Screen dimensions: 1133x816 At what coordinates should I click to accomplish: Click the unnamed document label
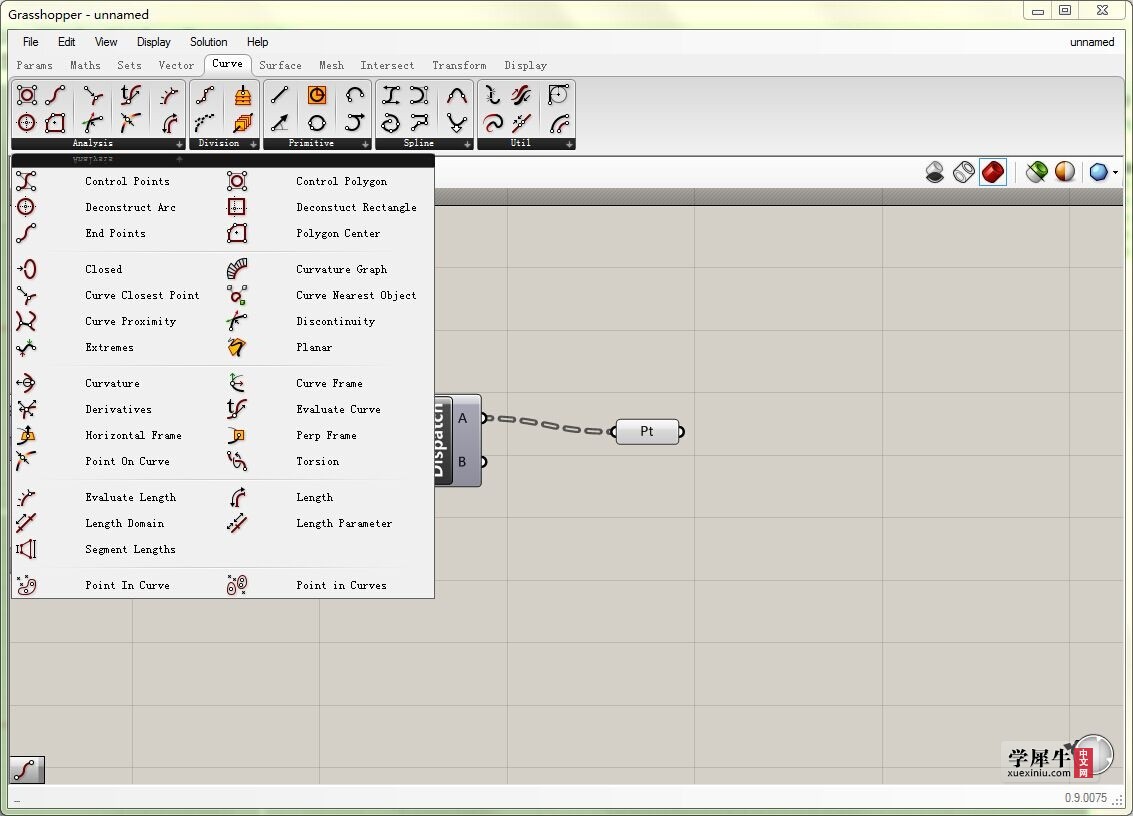(x=1092, y=42)
